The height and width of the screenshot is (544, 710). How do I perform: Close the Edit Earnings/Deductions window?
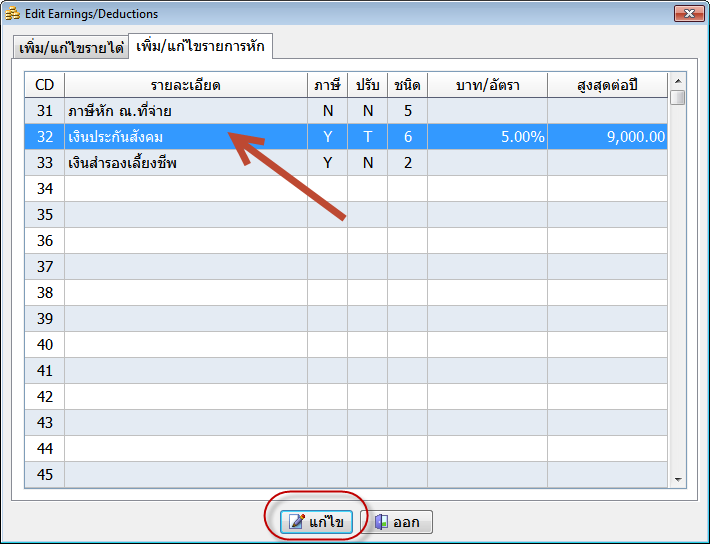pos(687,14)
